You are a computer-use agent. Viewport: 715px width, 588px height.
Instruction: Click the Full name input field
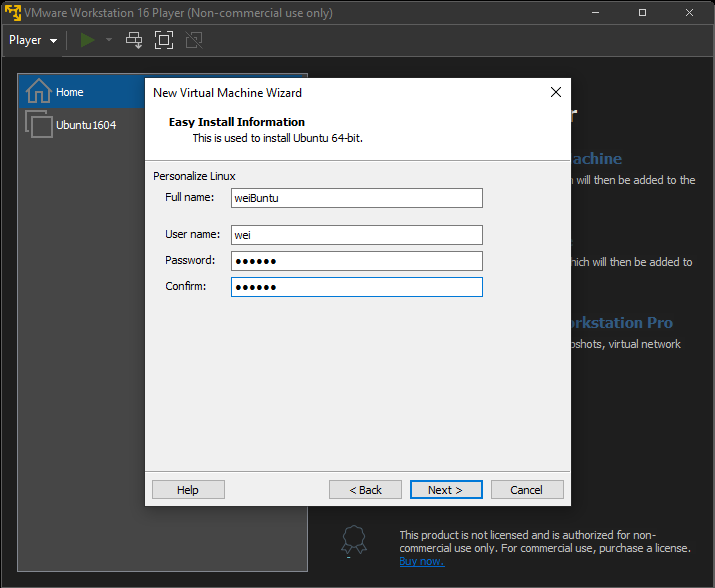coord(357,198)
